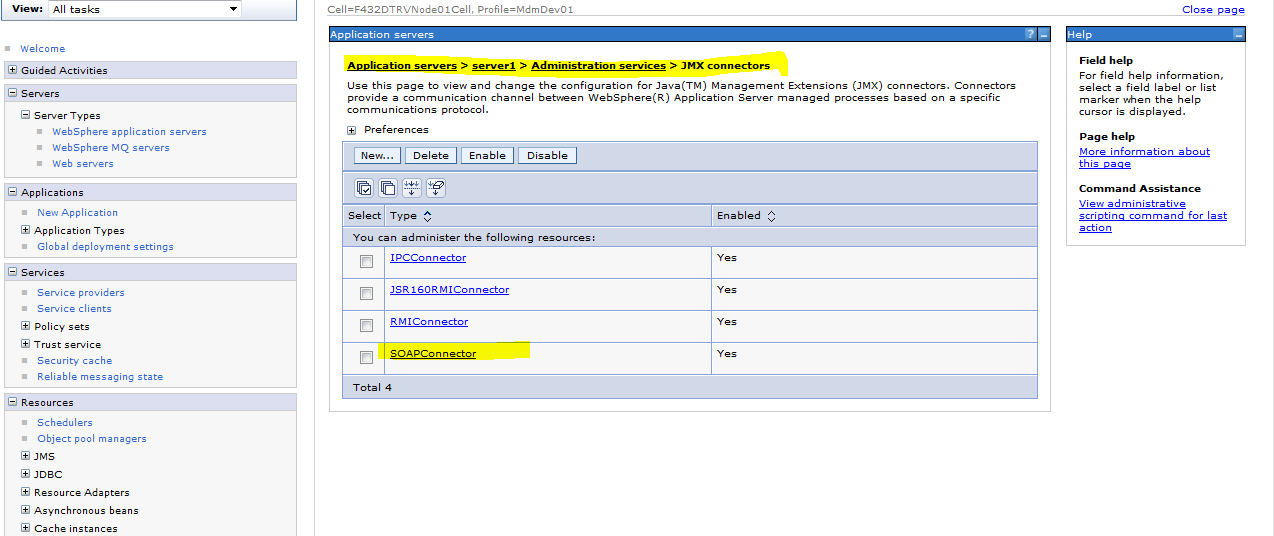The height and width of the screenshot is (536, 1274).
Task: Tick the SOAPConnector checkbox
Action: pos(367,358)
